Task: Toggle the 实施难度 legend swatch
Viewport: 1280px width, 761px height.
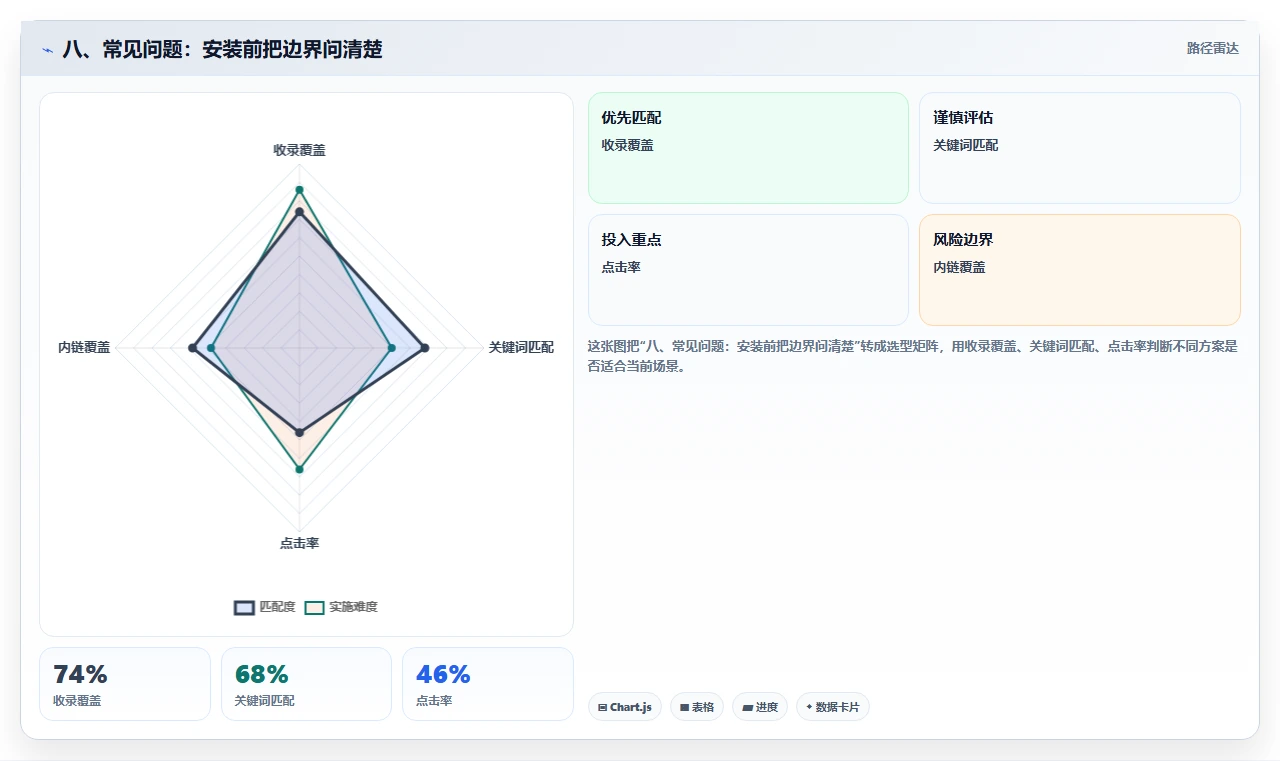Action: pos(315,607)
